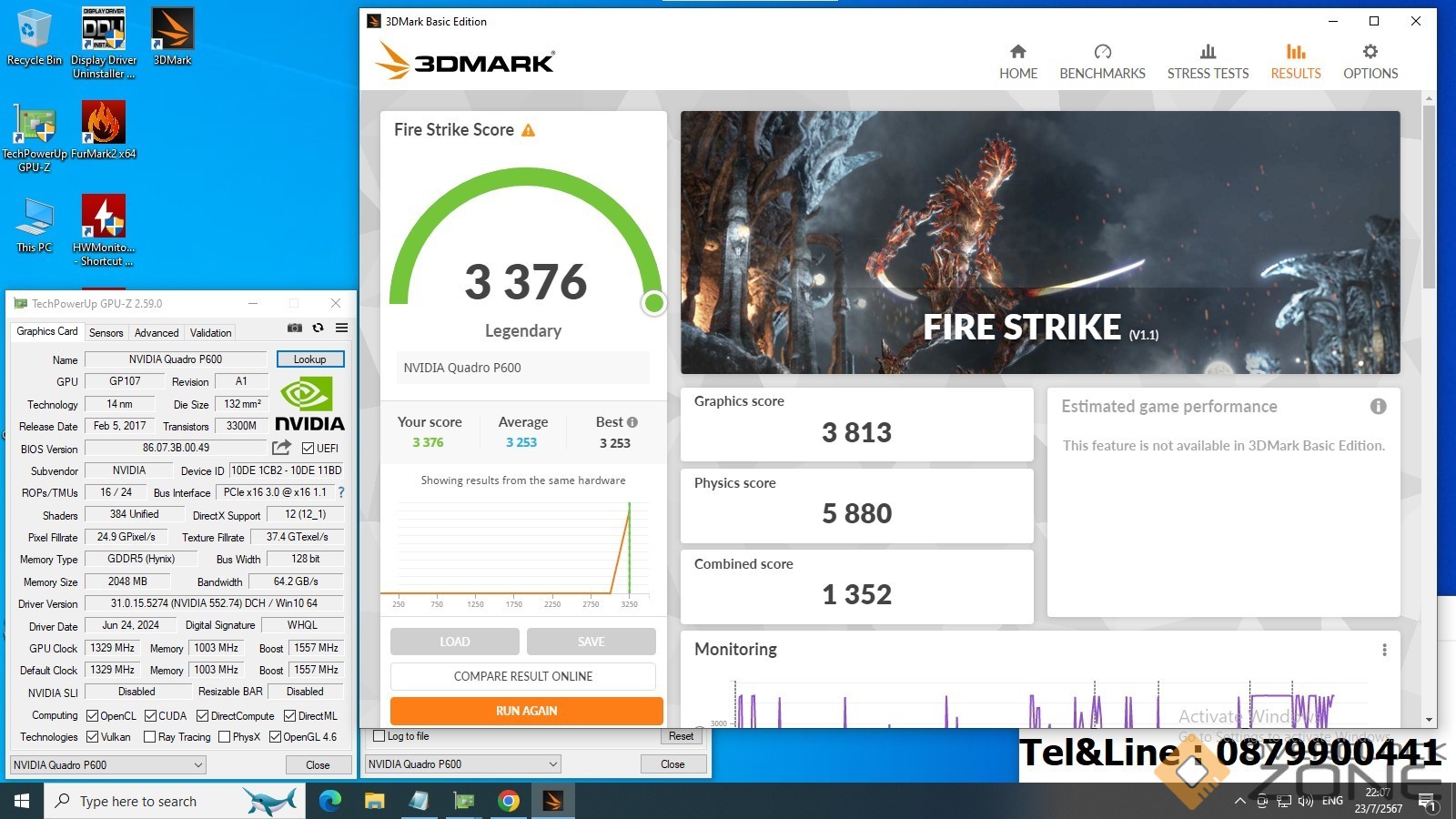
Task: Open the notification center icon
Action: [x=1427, y=803]
